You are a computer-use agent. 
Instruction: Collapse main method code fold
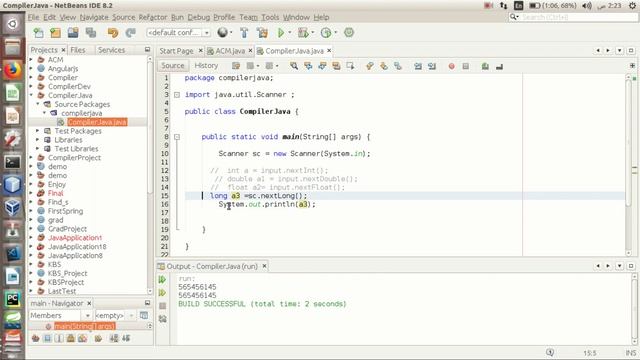point(177,137)
